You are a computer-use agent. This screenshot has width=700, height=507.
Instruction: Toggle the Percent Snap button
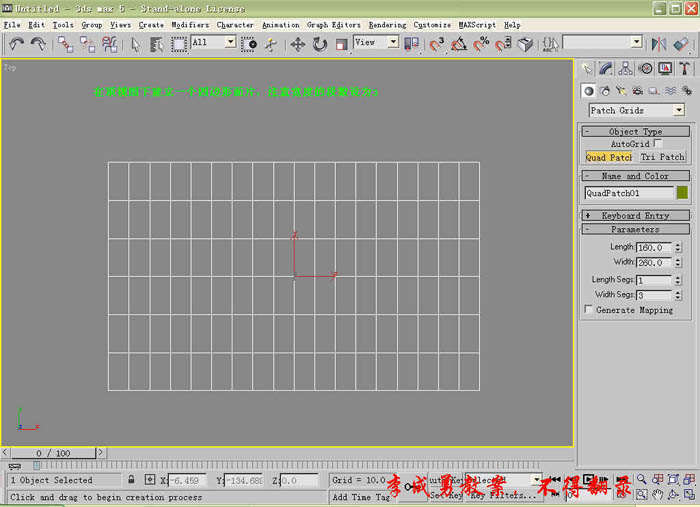point(481,44)
